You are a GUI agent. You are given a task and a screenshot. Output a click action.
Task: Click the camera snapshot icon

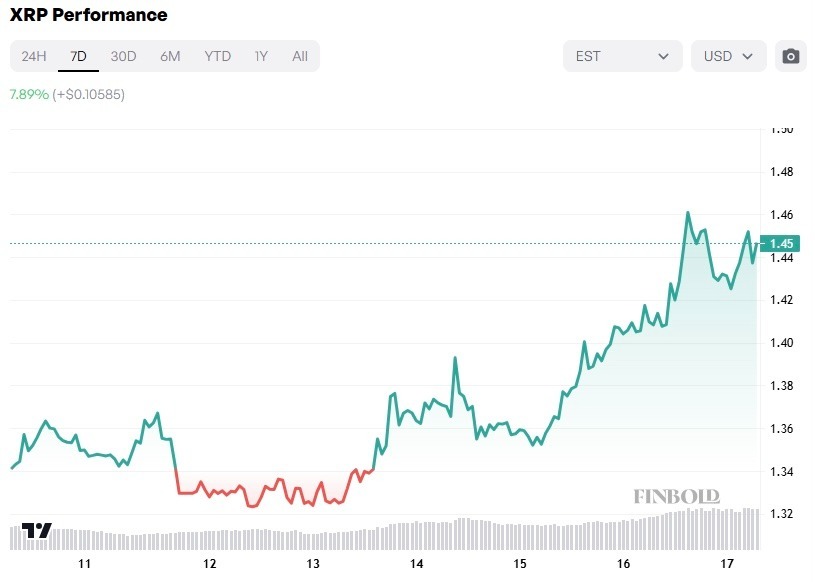coord(791,56)
